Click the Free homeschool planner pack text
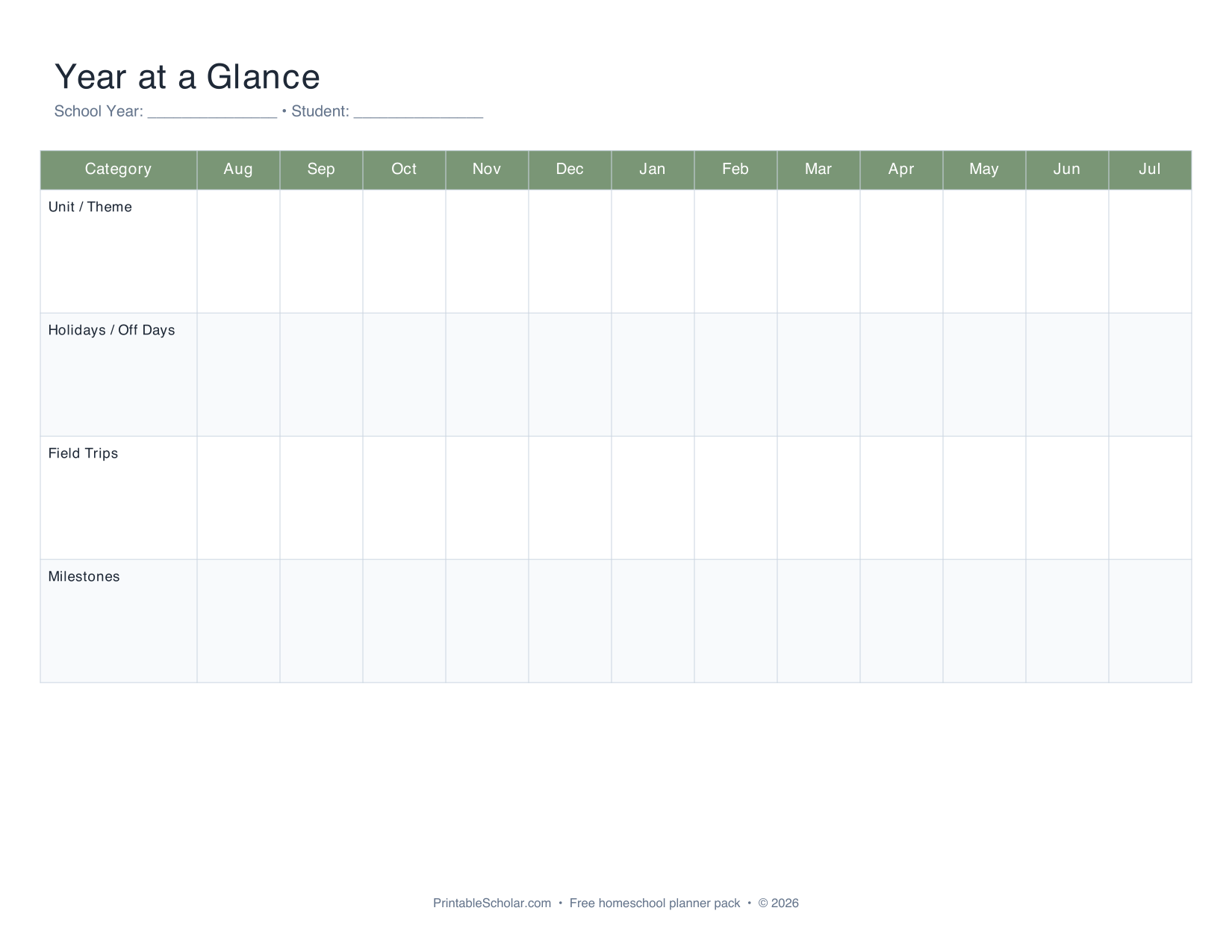This screenshot has width=1232, height=952. 653,903
